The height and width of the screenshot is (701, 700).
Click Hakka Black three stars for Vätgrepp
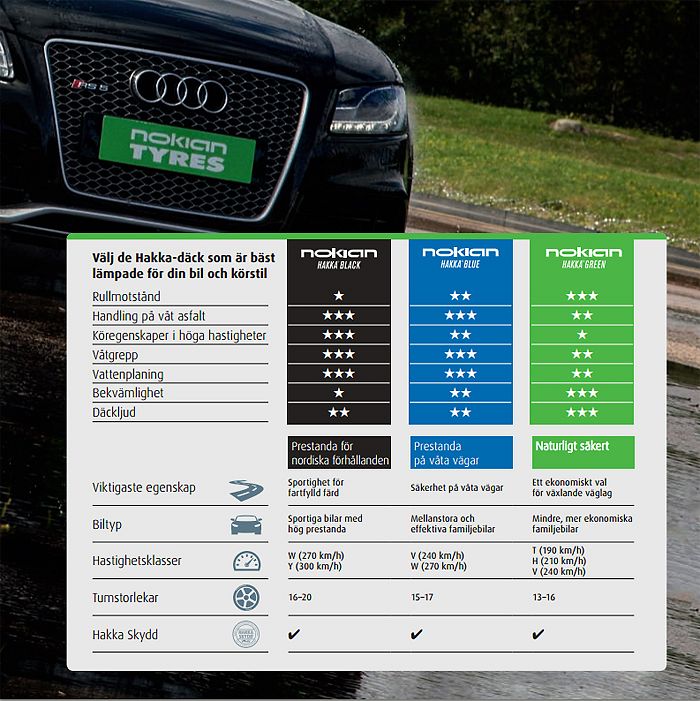[339, 354]
